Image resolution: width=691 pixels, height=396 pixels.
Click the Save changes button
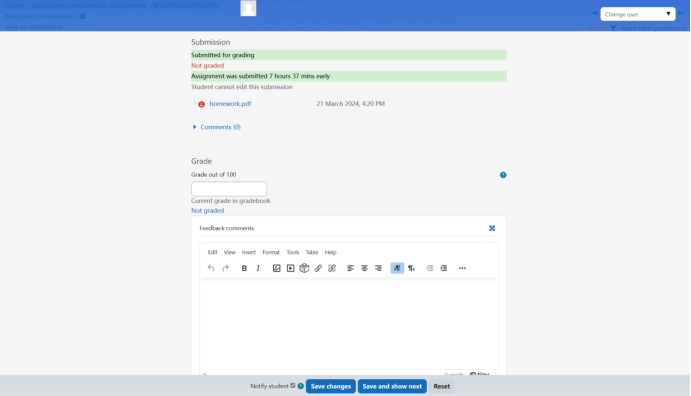click(331, 386)
